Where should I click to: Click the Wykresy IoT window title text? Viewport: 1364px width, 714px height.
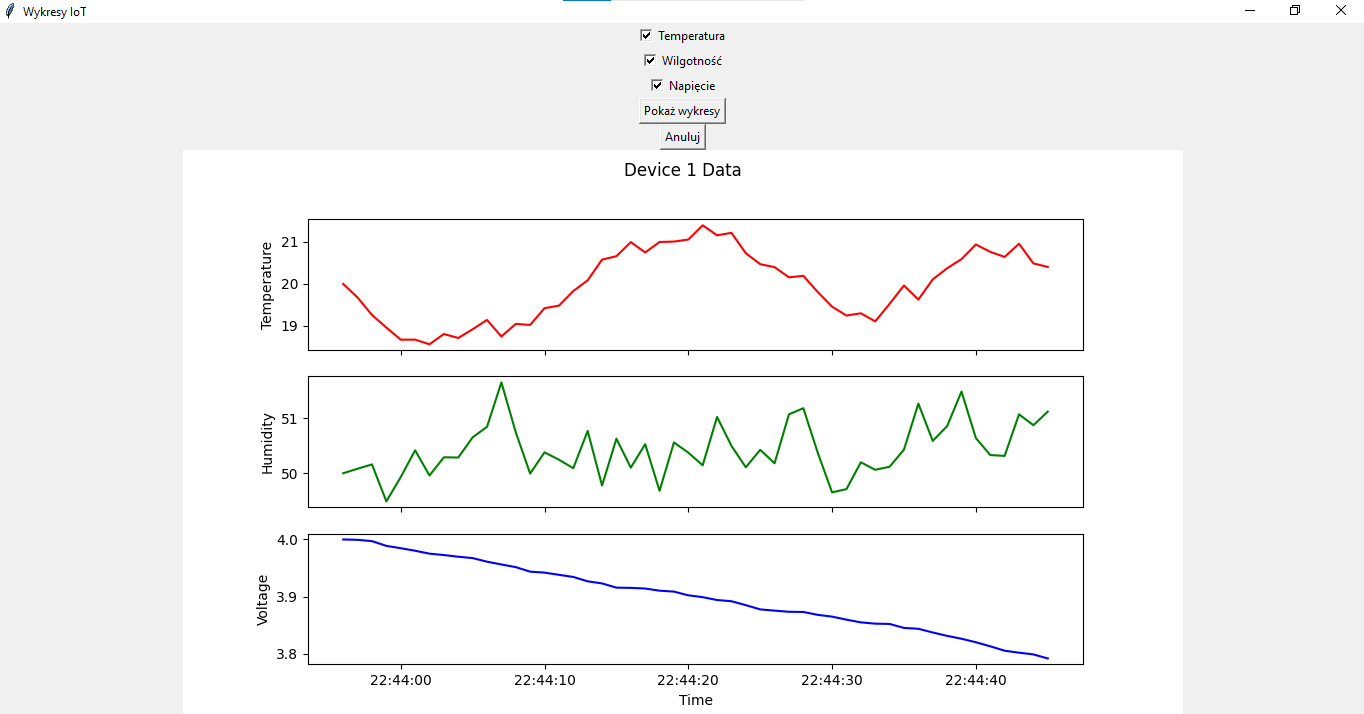[x=54, y=11]
